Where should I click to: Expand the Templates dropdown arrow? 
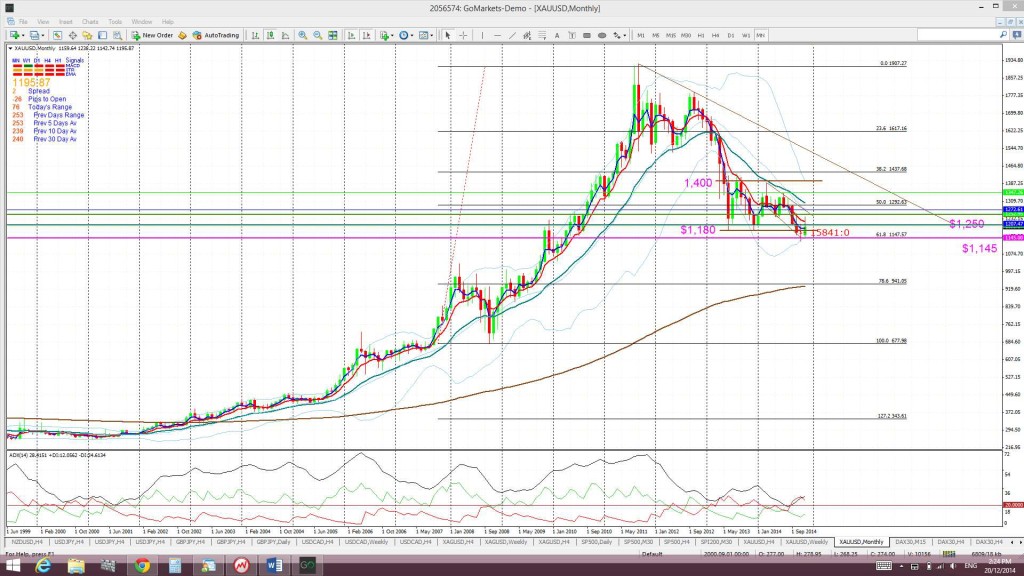432,35
